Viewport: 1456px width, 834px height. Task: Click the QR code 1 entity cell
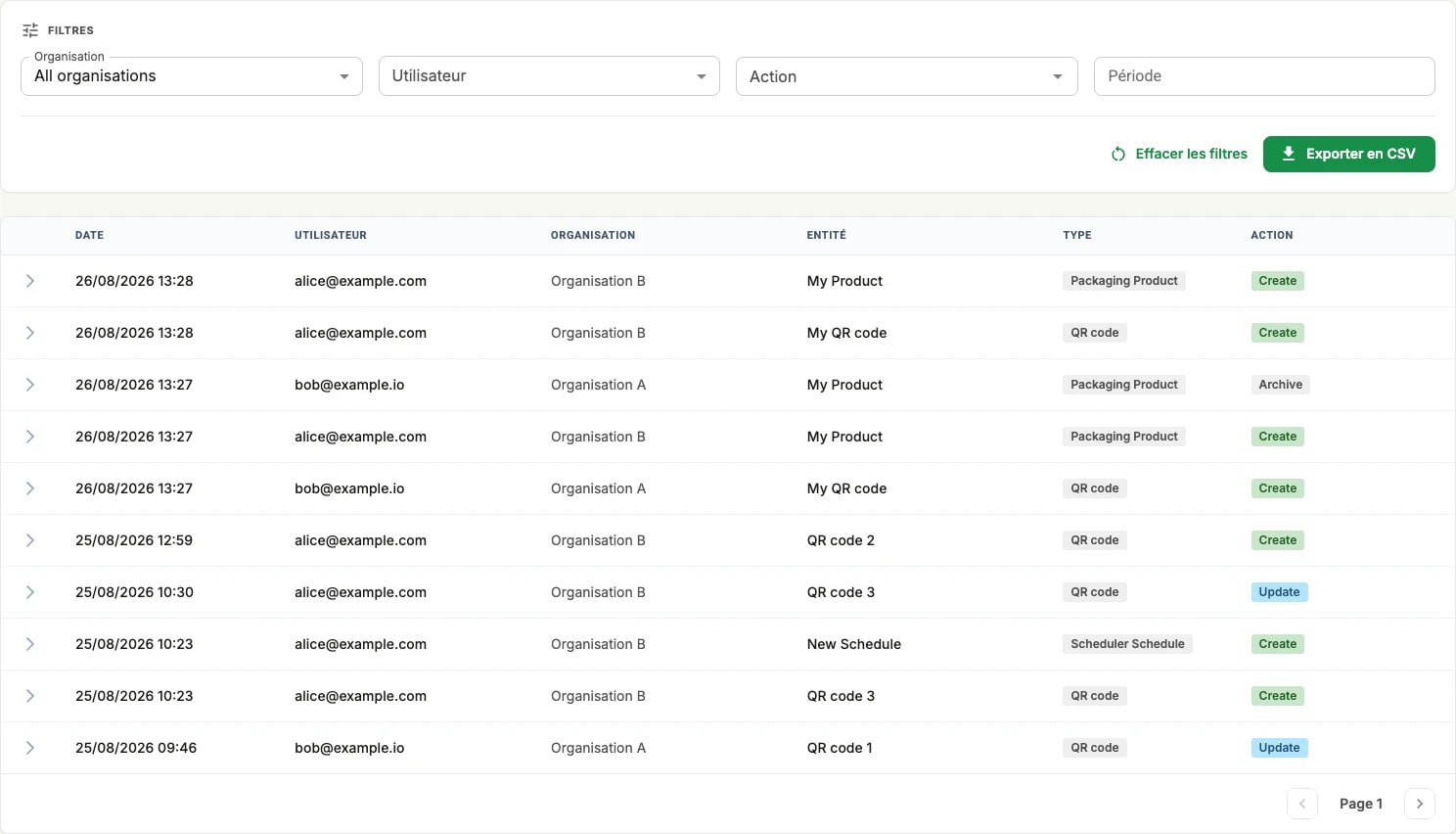[840, 748]
